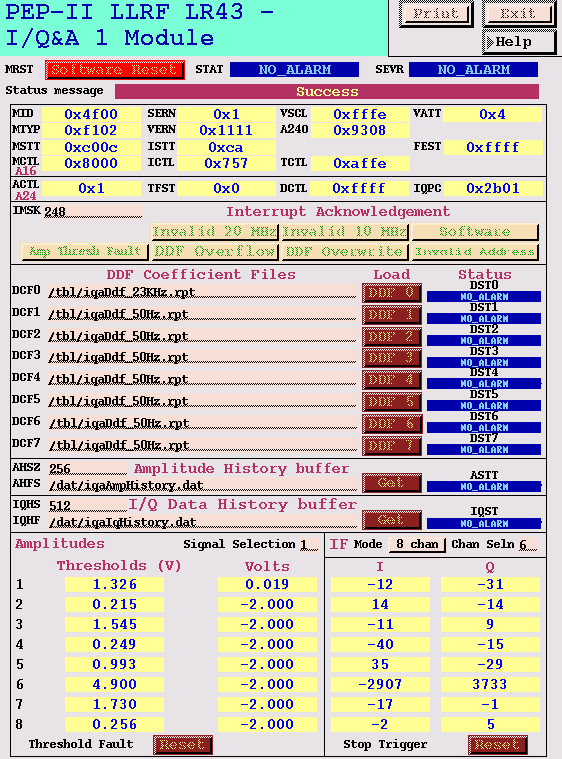Click the MCTL value 0x8000
The image size is (562, 759).
[x=91, y=163]
